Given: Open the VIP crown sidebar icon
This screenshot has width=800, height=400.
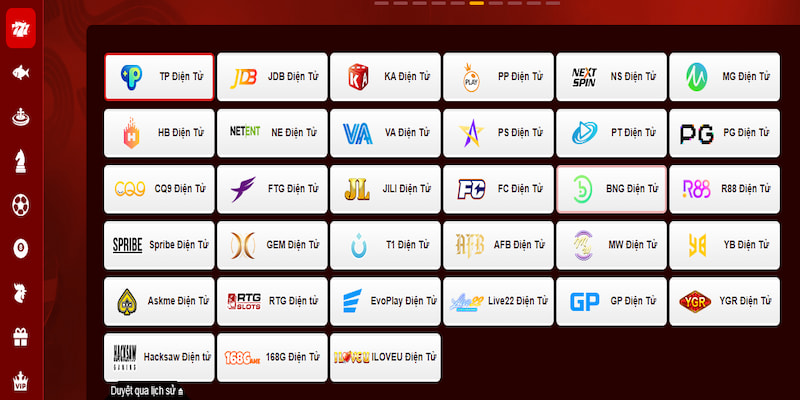Looking at the screenshot, I should [x=21, y=381].
